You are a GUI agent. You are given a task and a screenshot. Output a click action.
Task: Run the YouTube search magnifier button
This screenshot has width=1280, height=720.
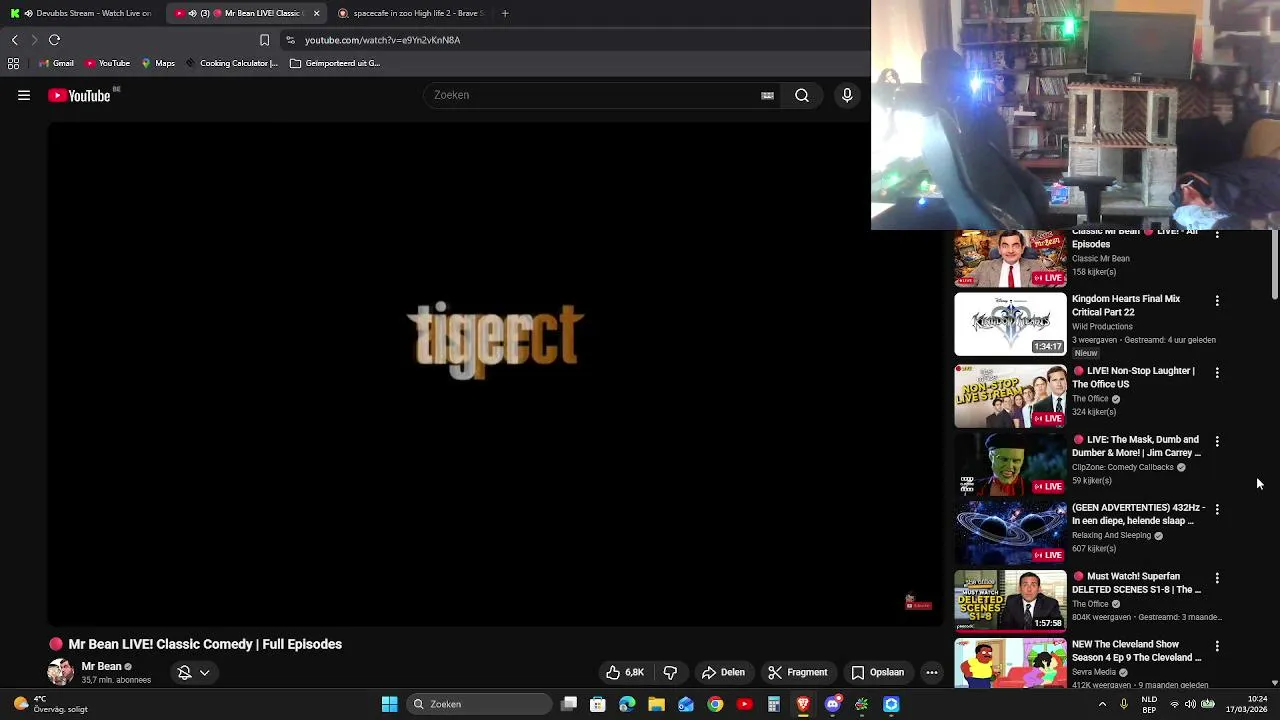click(x=802, y=96)
